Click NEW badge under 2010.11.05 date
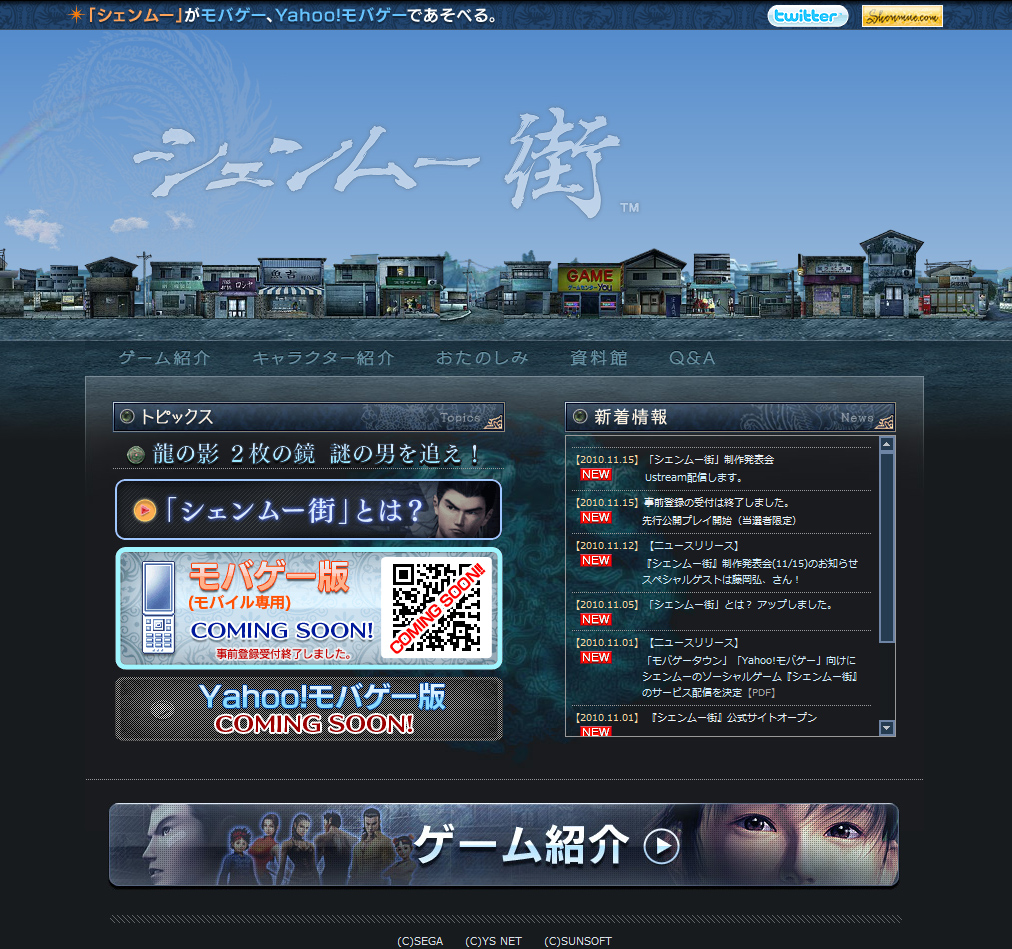 click(x=595, y=620)
